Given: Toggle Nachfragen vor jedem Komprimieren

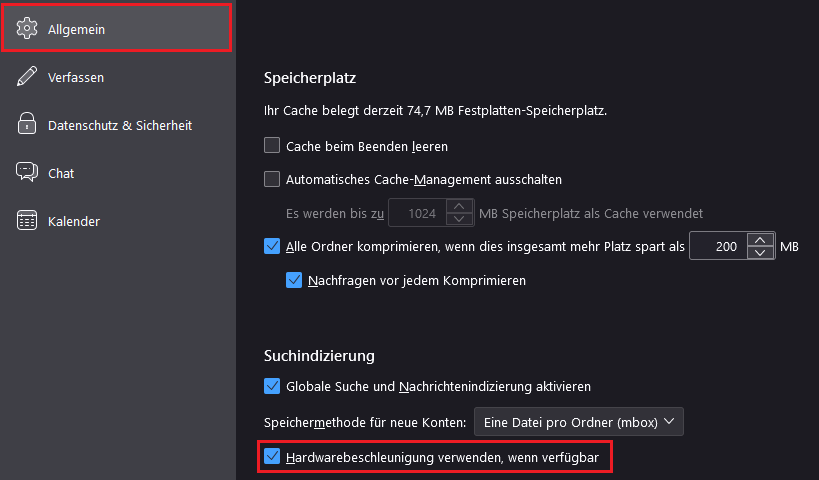Looking at the screenshot, I should 294,280.
